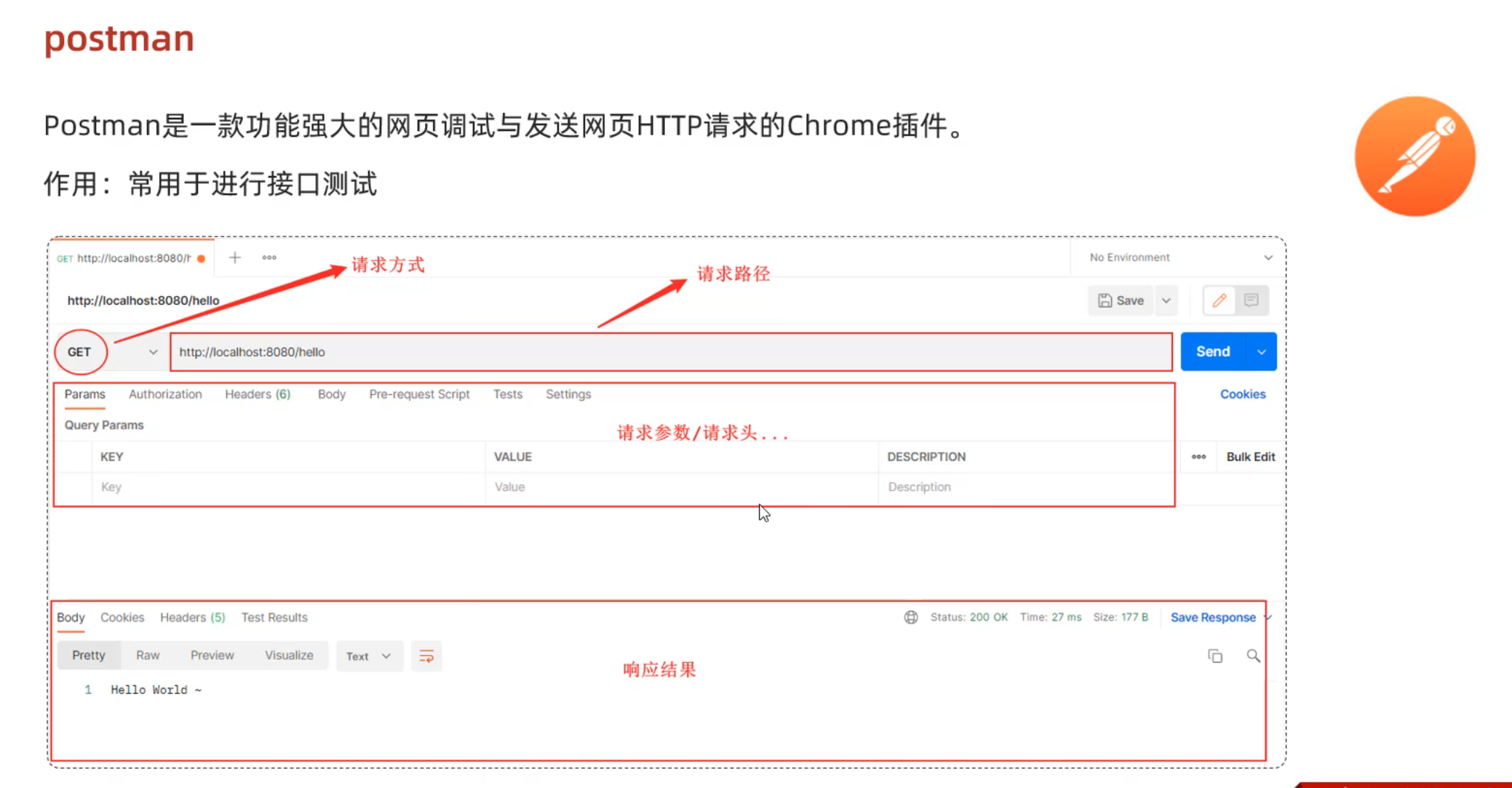Click the globe network icon near Status
1512x788 pixels.
coord(911,618)
